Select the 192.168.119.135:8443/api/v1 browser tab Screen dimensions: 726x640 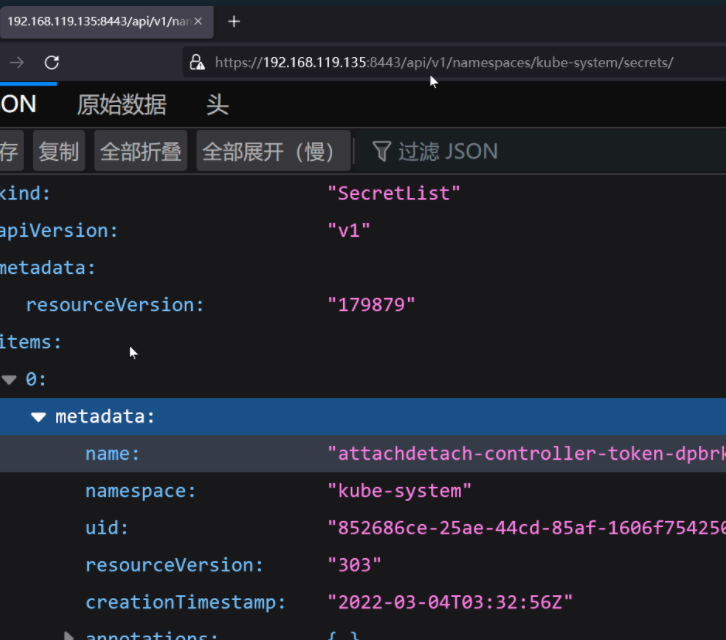pos(106,22)
